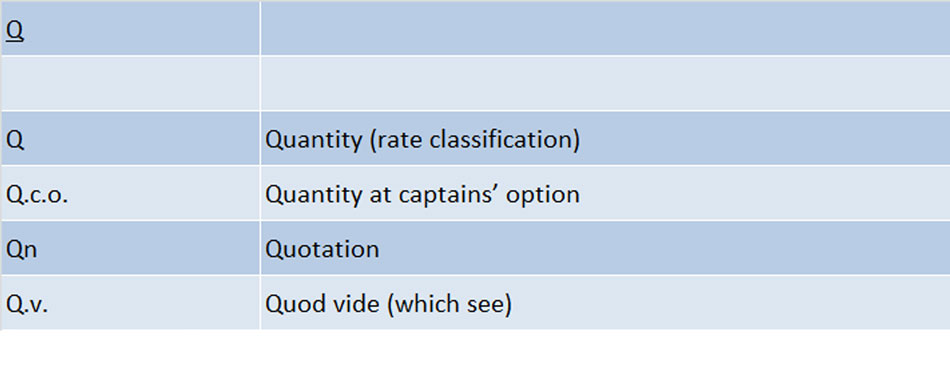Select the blank second-row right cell
Screen dimensions: 950x378
click(605, 83)
